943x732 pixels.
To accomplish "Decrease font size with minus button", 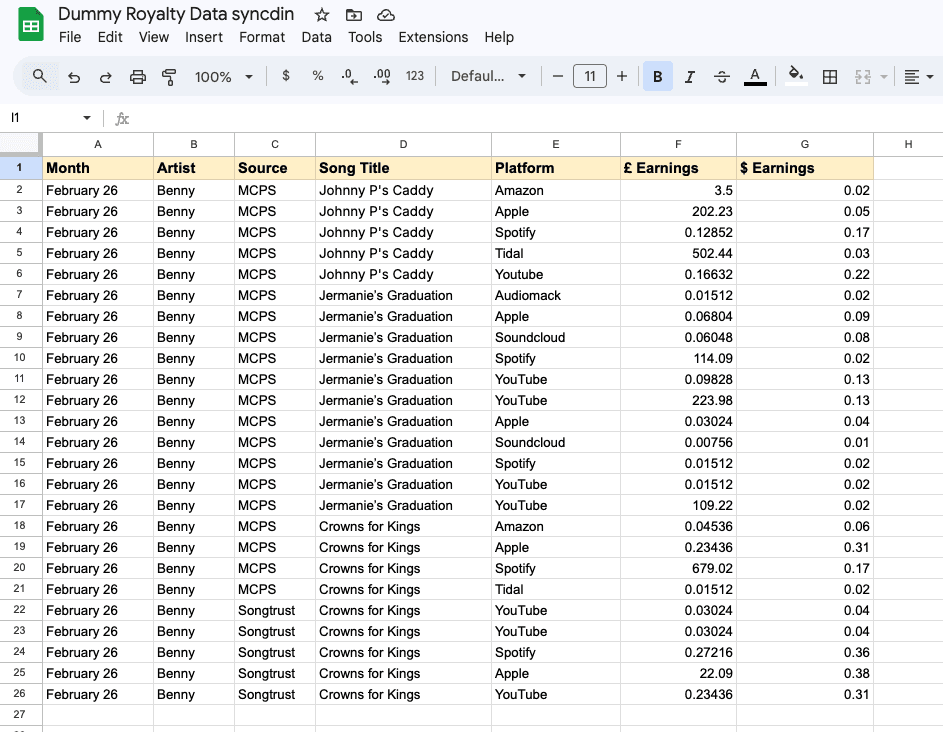I will click(558, 76).
